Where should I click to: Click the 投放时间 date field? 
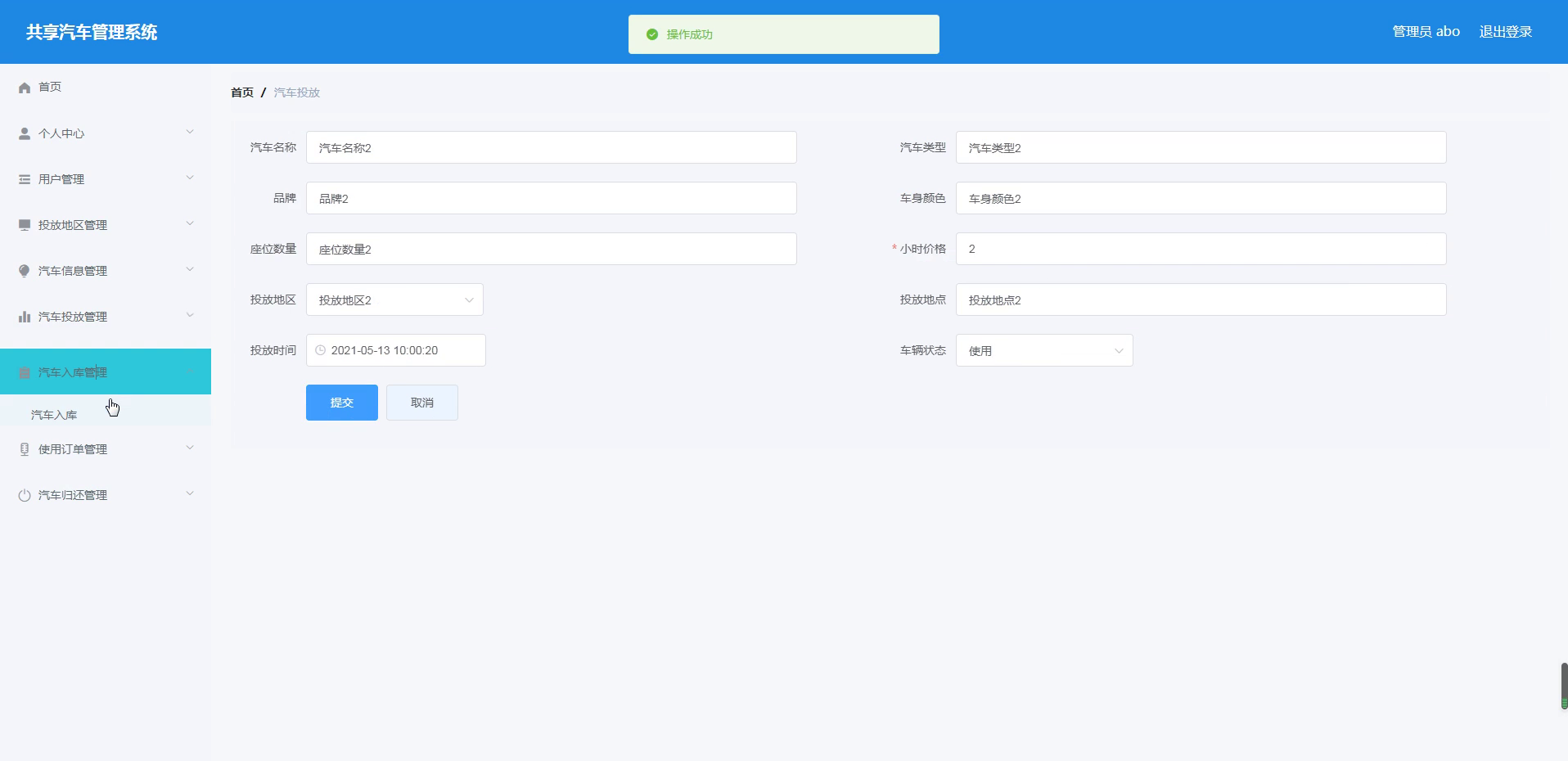point(396,350)
